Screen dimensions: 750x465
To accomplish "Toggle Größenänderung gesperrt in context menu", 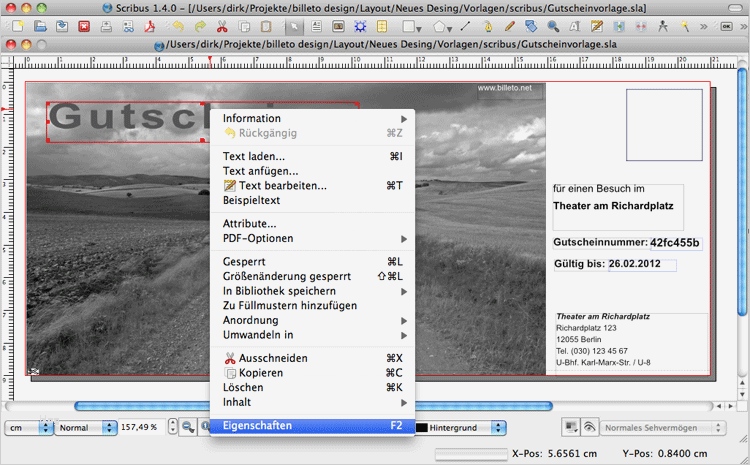I will point(286,276).
